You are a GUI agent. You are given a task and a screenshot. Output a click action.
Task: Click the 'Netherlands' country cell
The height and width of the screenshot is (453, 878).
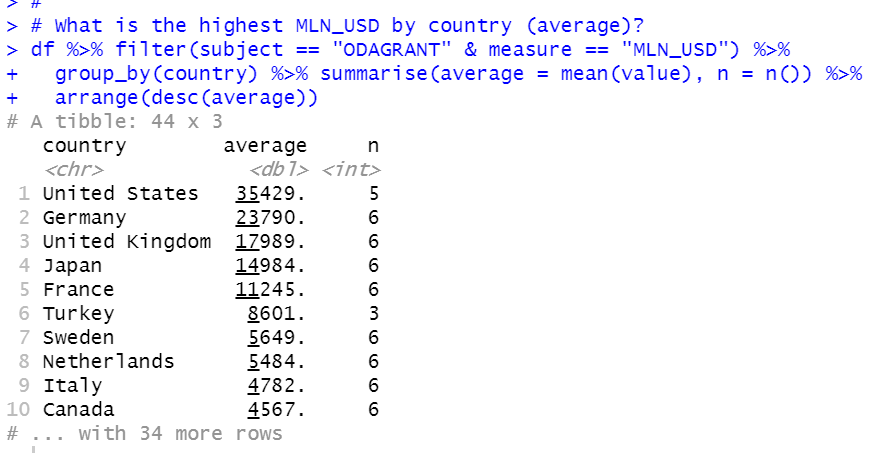tap(109, 362)
